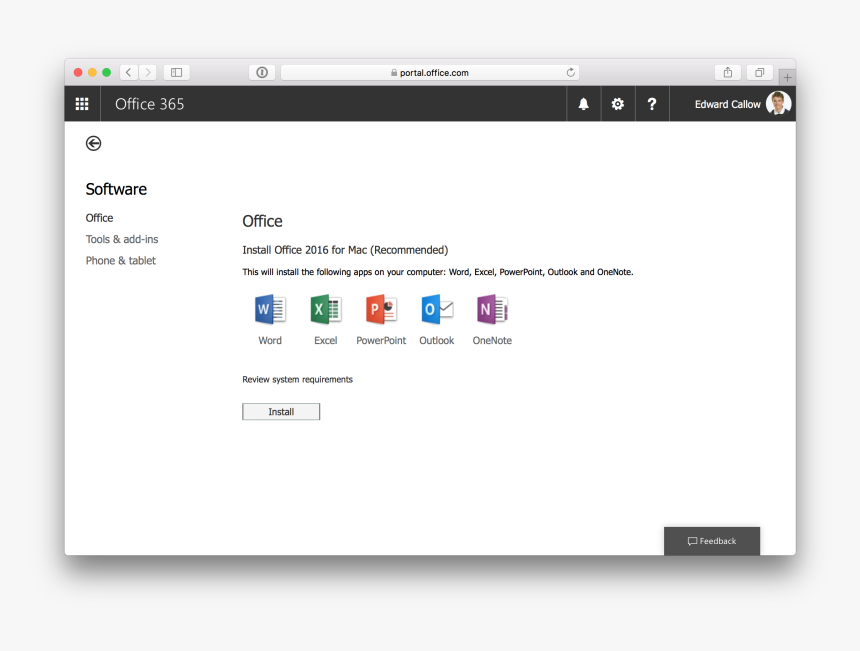Open the Office 365 app launcher grid
This screenshot has width=860, height=651.
click(82, 104)
